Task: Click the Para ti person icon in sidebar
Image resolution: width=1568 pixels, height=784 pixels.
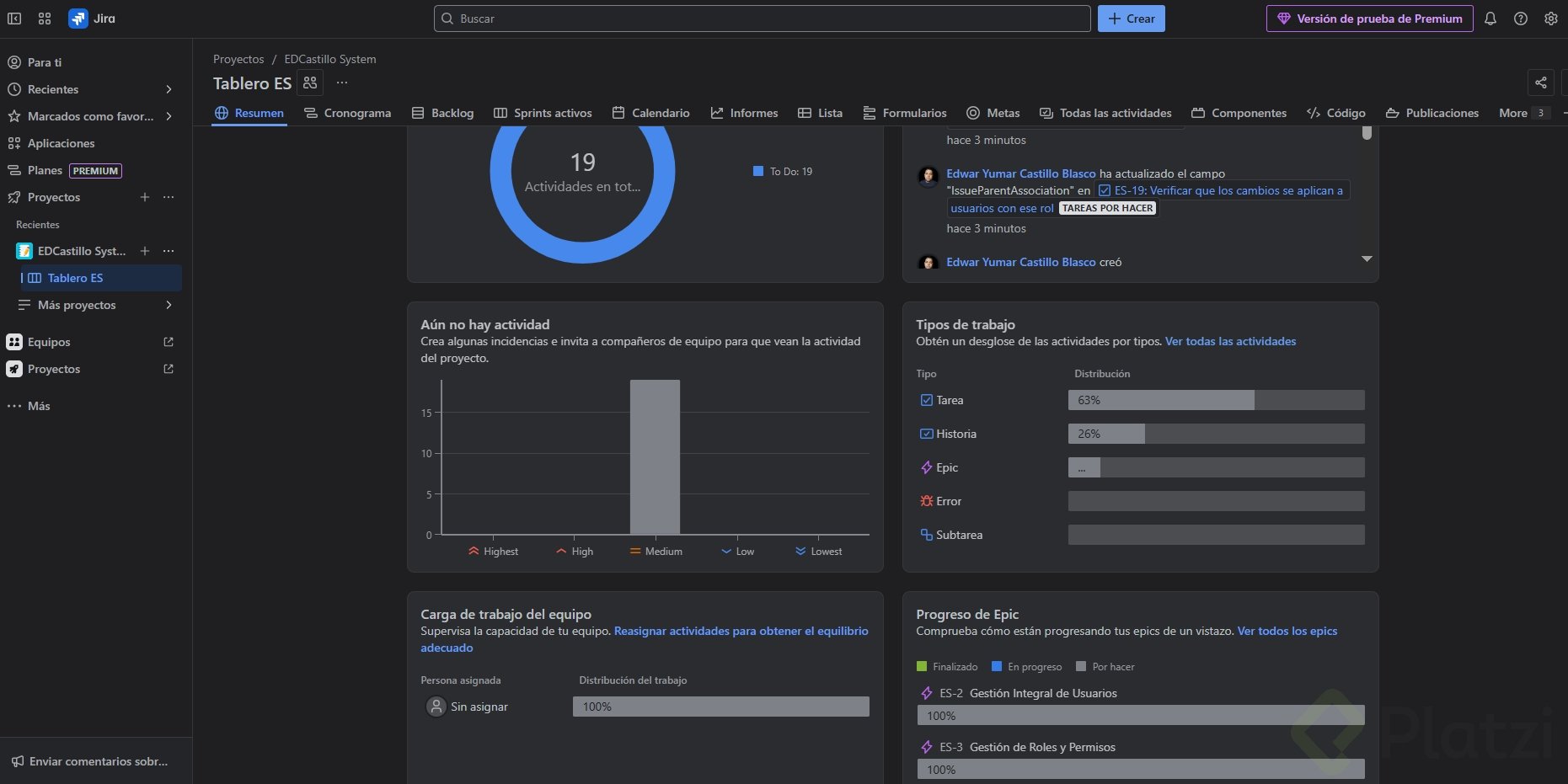Action: coord(14,62)
